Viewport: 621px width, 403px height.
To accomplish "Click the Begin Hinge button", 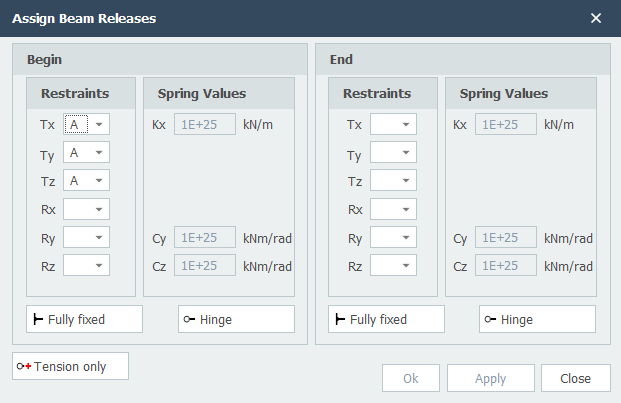I will (x=236, y=319).
